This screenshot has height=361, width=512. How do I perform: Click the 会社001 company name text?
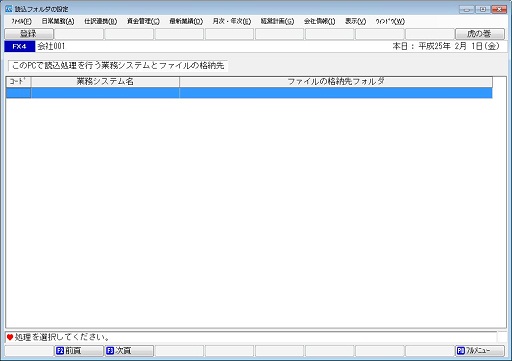click(51, 46)
